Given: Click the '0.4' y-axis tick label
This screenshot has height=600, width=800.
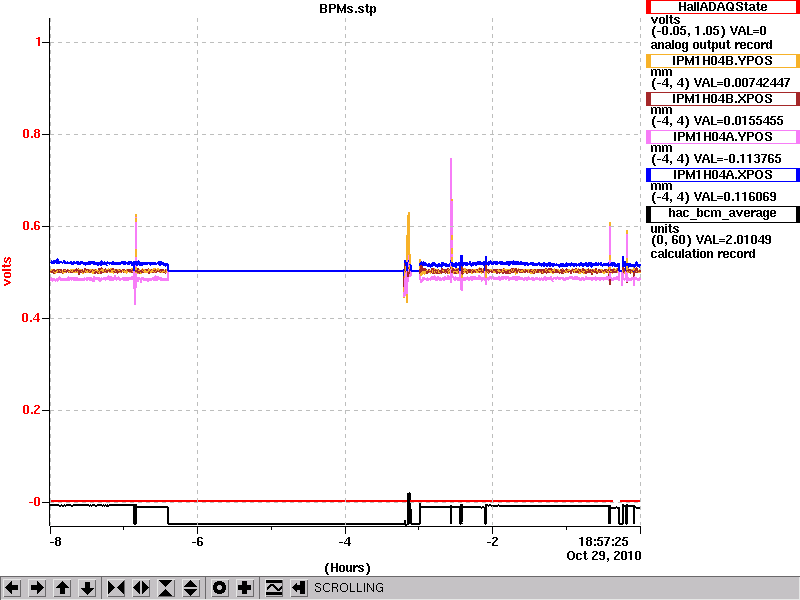Looking at the screenshot, I should 32,318.
